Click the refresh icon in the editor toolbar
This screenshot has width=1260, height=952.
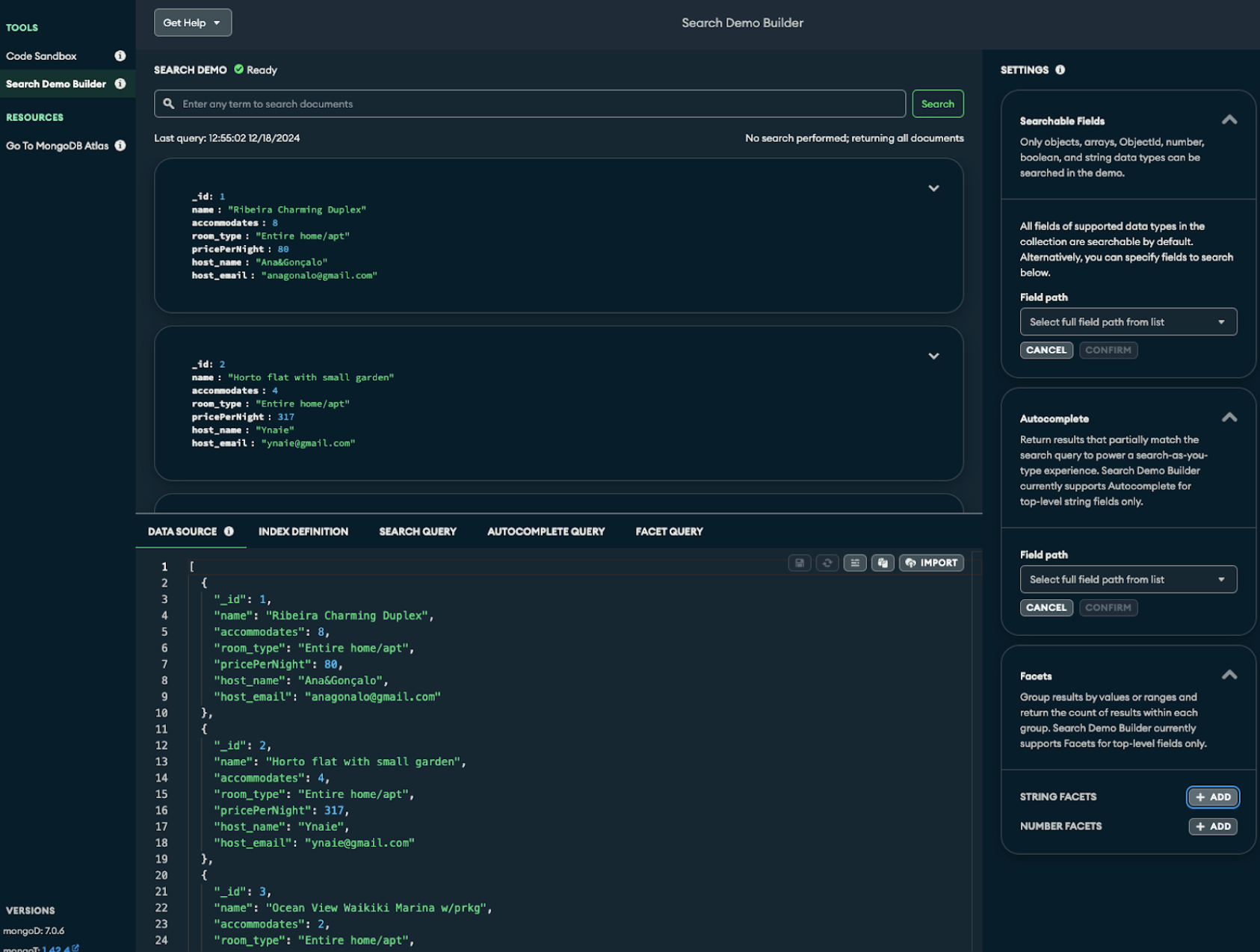(x=827, y=563)
